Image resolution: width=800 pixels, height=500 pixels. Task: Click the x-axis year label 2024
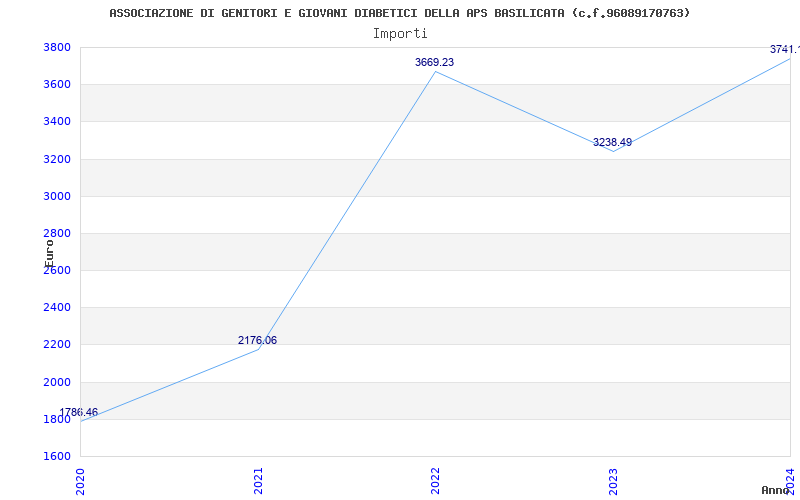[x=790, y=481]
